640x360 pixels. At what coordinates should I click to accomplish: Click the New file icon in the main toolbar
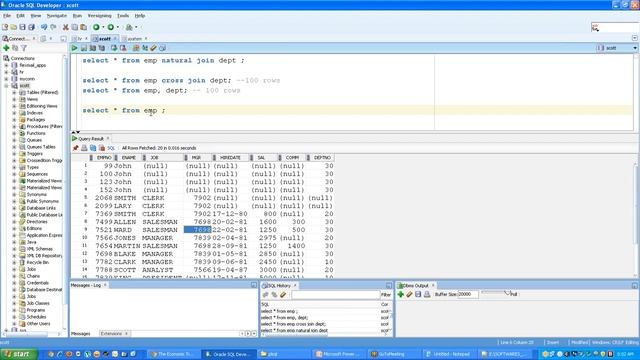click(5, 27)
